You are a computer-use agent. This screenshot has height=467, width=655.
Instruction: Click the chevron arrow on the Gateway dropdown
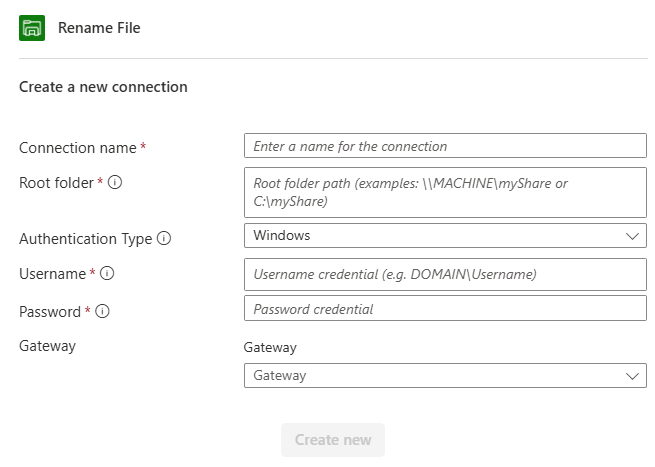pos(632,376)
